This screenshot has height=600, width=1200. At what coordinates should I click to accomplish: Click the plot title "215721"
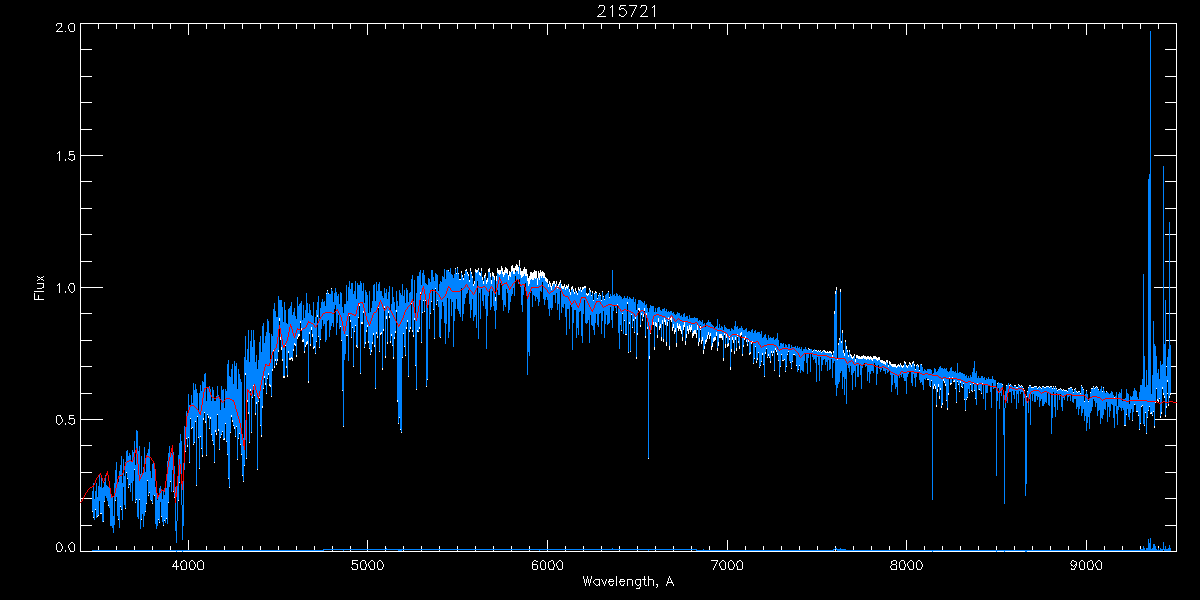click(627, 10)
